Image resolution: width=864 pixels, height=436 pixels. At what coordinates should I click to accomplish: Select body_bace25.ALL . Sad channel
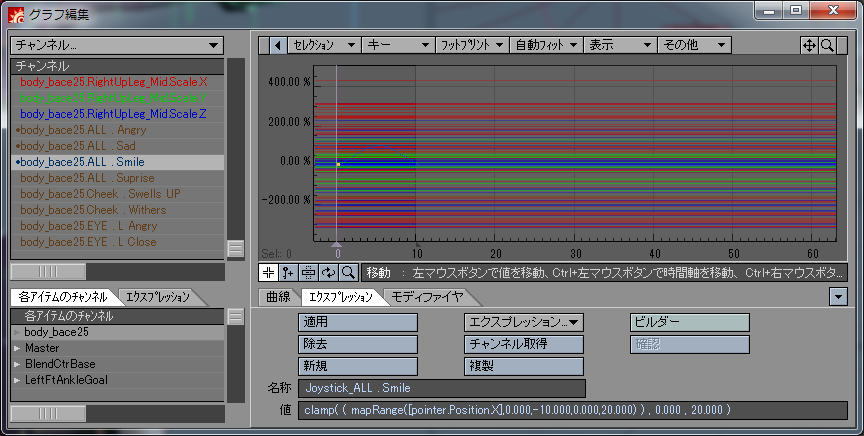click(x=117, y=146)
